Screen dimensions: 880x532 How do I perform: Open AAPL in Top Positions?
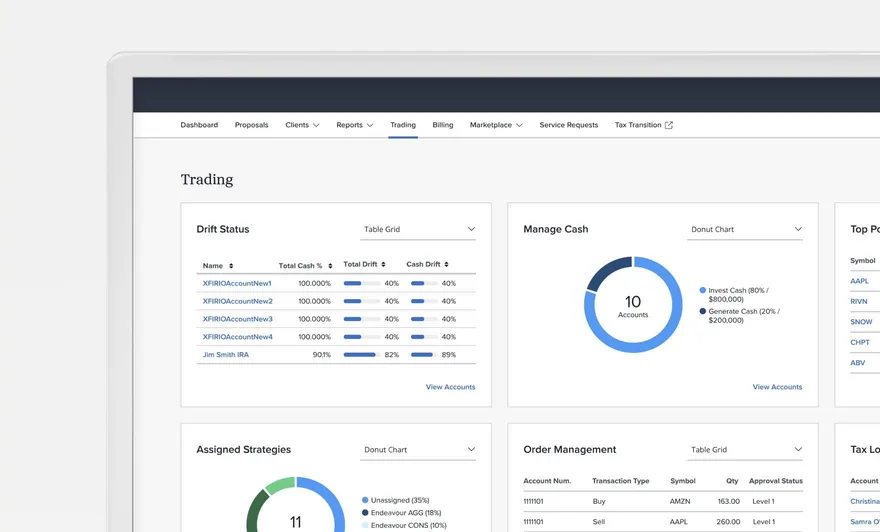tap(859, 281)
